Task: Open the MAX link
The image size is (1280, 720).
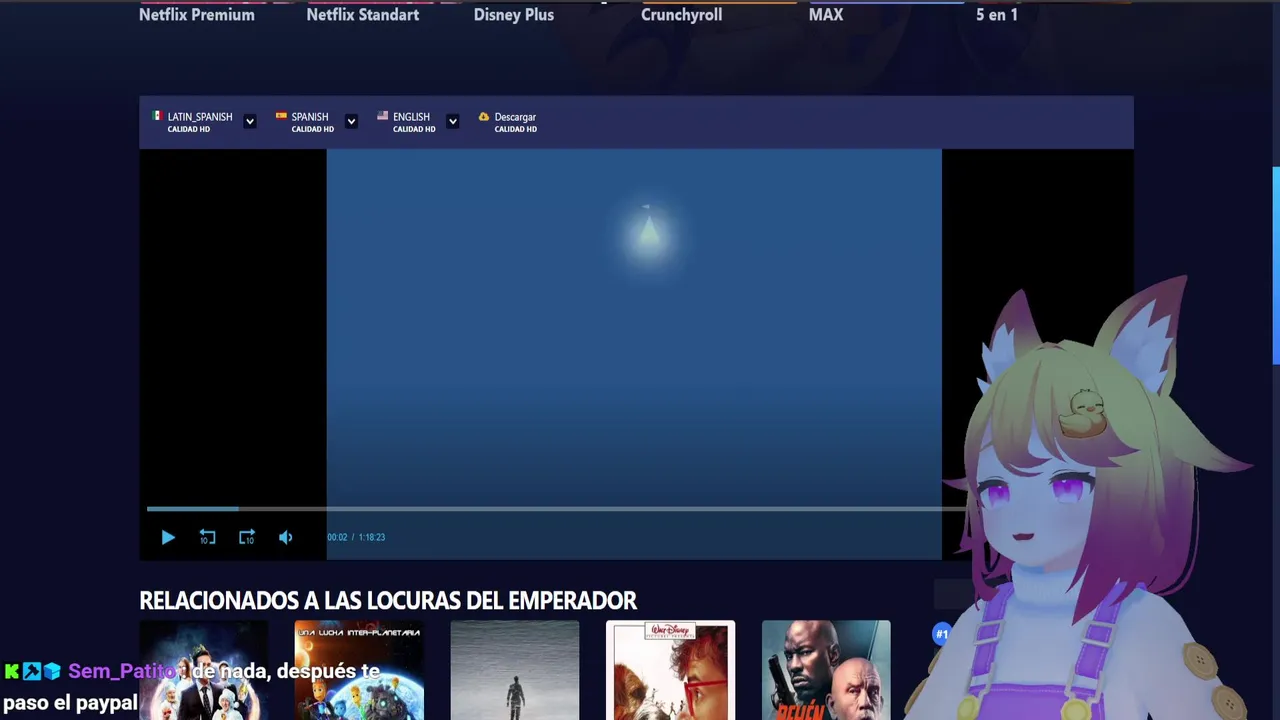Action: (x=826, y=15)
